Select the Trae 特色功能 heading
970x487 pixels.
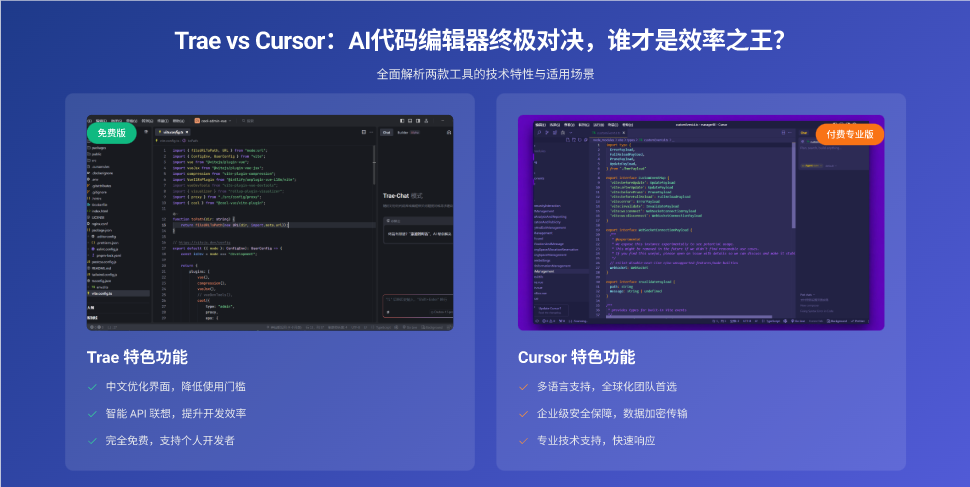click(x=137, y=357)
